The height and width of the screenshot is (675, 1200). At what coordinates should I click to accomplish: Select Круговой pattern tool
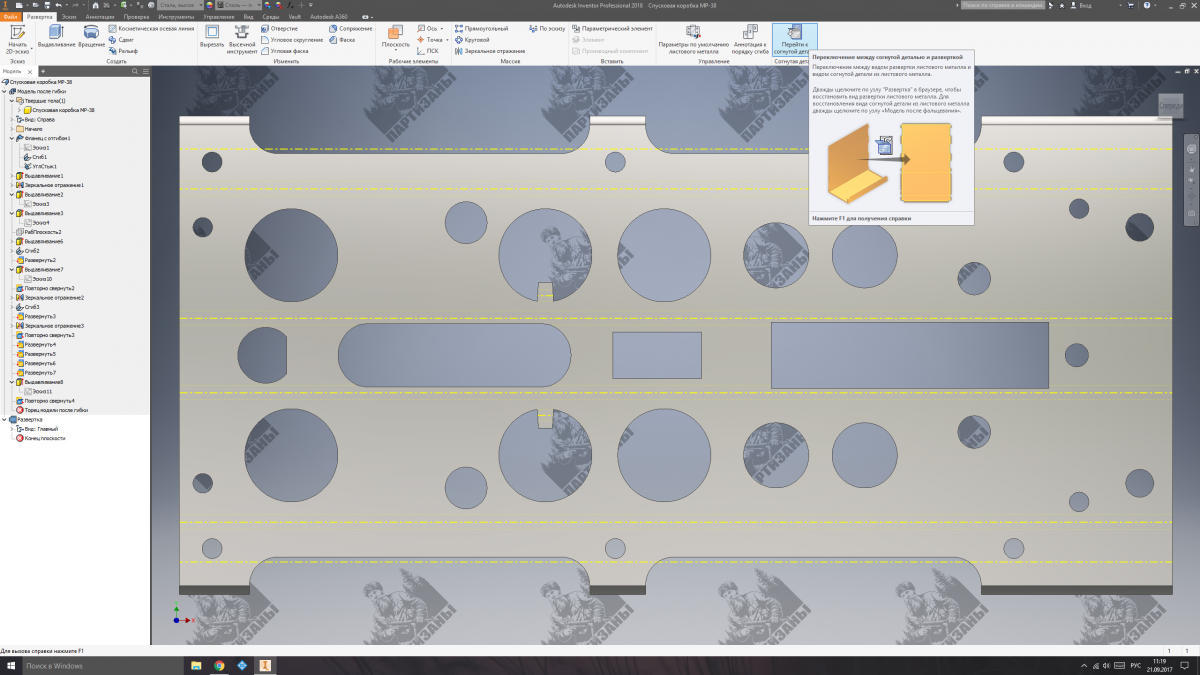click(x=472, y=40)
